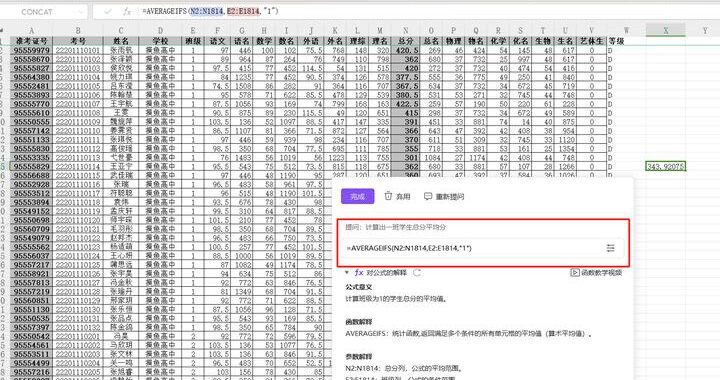Image resolution: width=720 pixels, height=380 pixels.
Task: Select column E header
Action: [x=193, y=31]
